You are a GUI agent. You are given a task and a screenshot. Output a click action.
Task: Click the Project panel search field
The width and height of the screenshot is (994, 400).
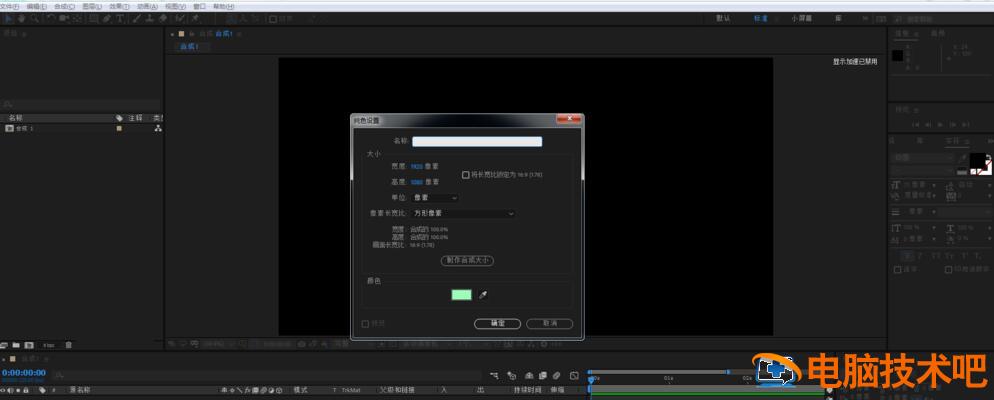point(81,103)
